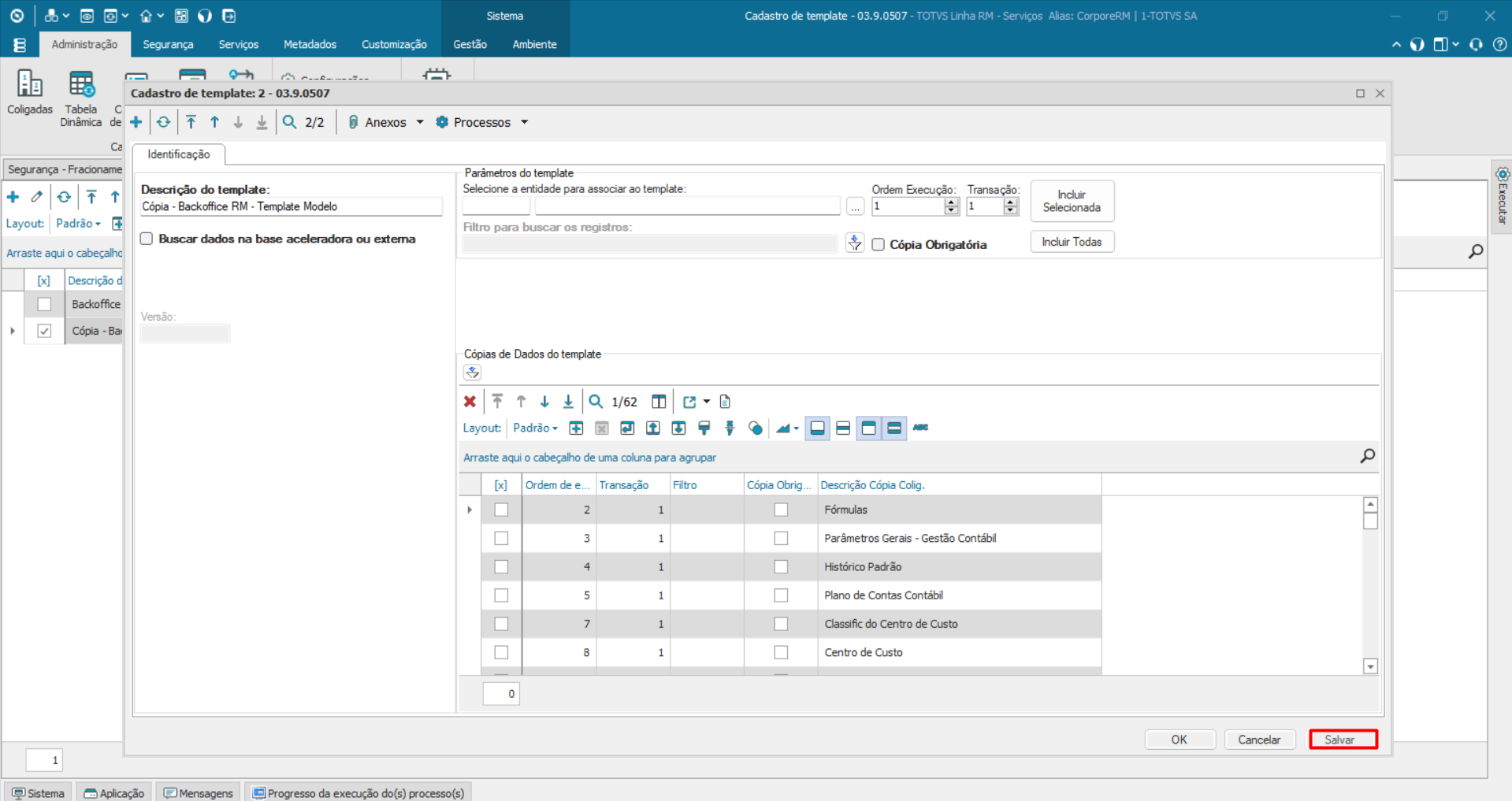The image size is (1512, 801).
Task: Check the selection box for Fórmulas row
Action: pyautogui.click(x=501, y=510)
